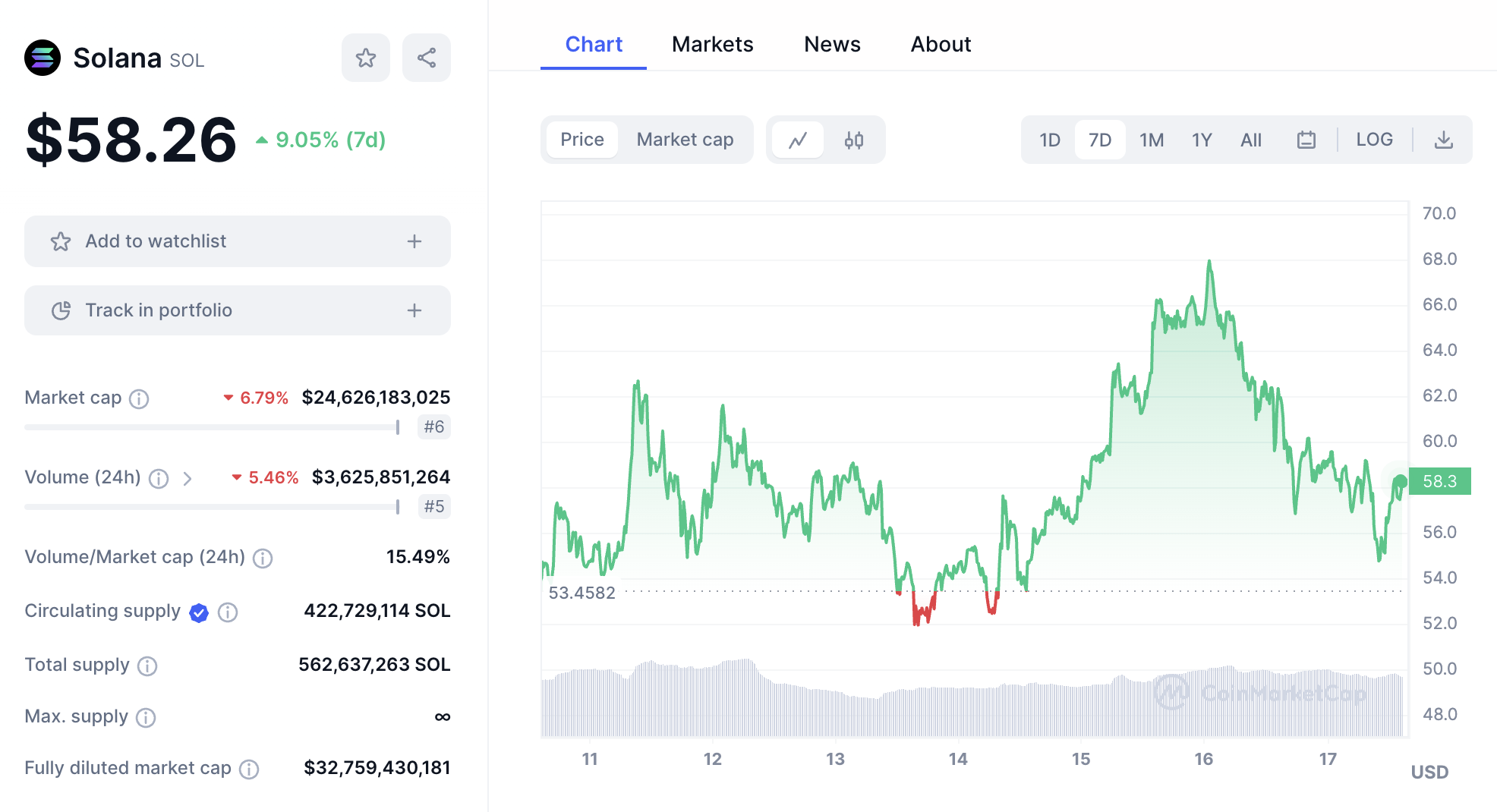
Task: Select the 1M time range button
Action: tap(1151, 140)
